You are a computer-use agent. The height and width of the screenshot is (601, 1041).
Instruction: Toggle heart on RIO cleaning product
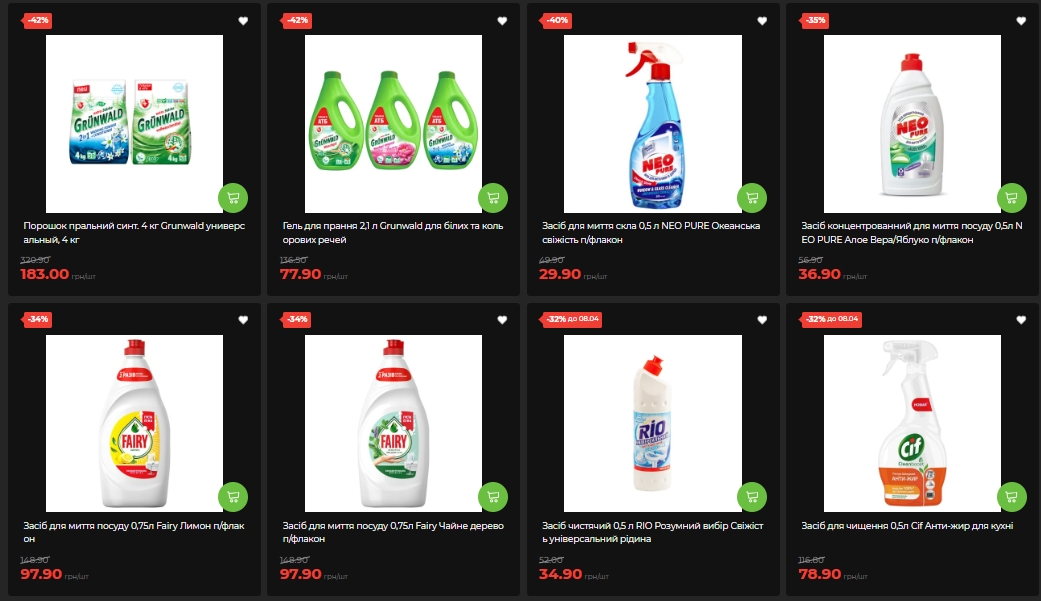pyautogui.click(x=762, y=320)
